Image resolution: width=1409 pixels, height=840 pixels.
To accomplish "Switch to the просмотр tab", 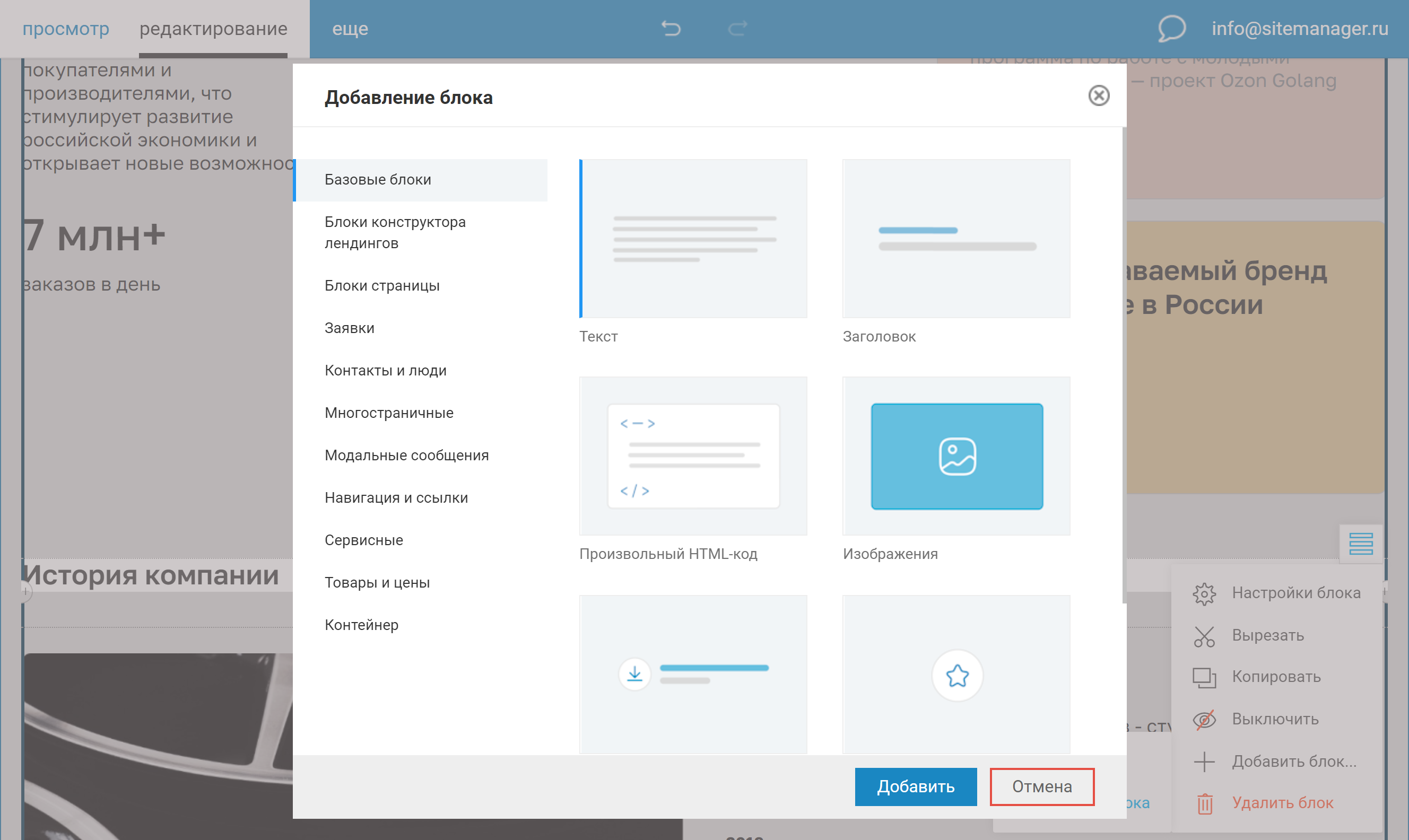I will coord(66,28).
